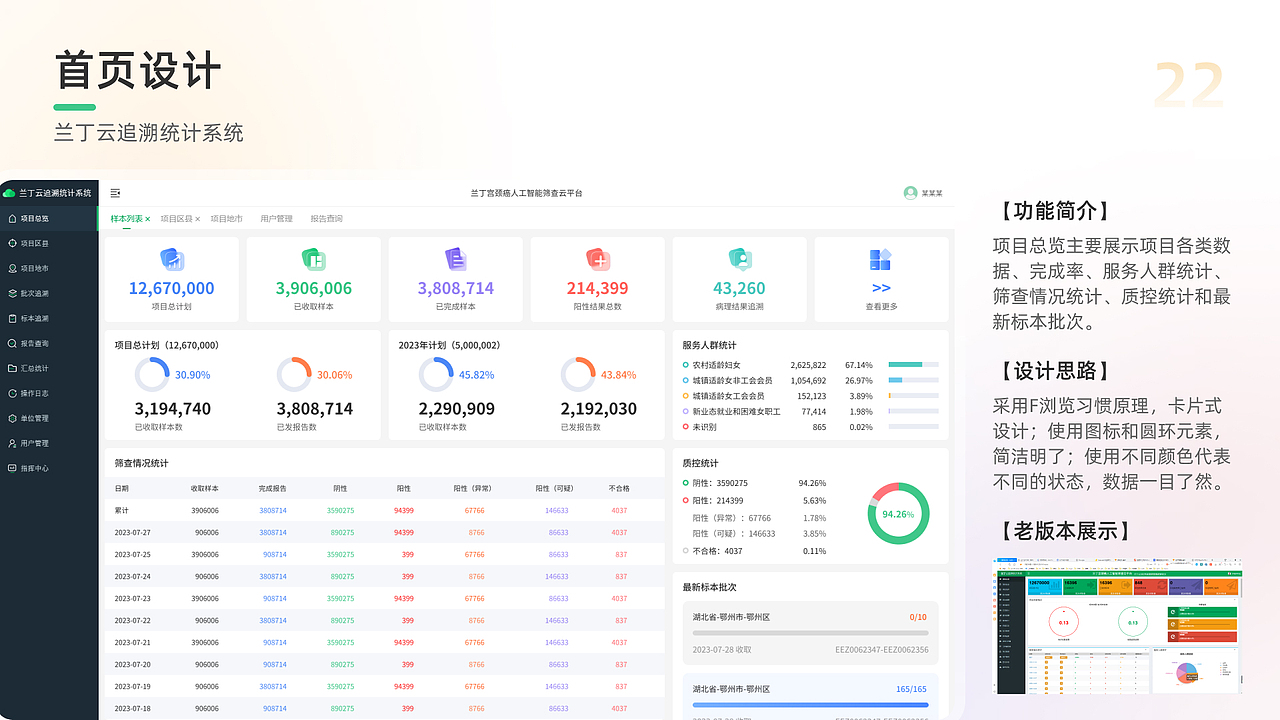Open 报告查询 in the left sidebar
Viewport: 1280px width, 720px height.
pos(49,343)
